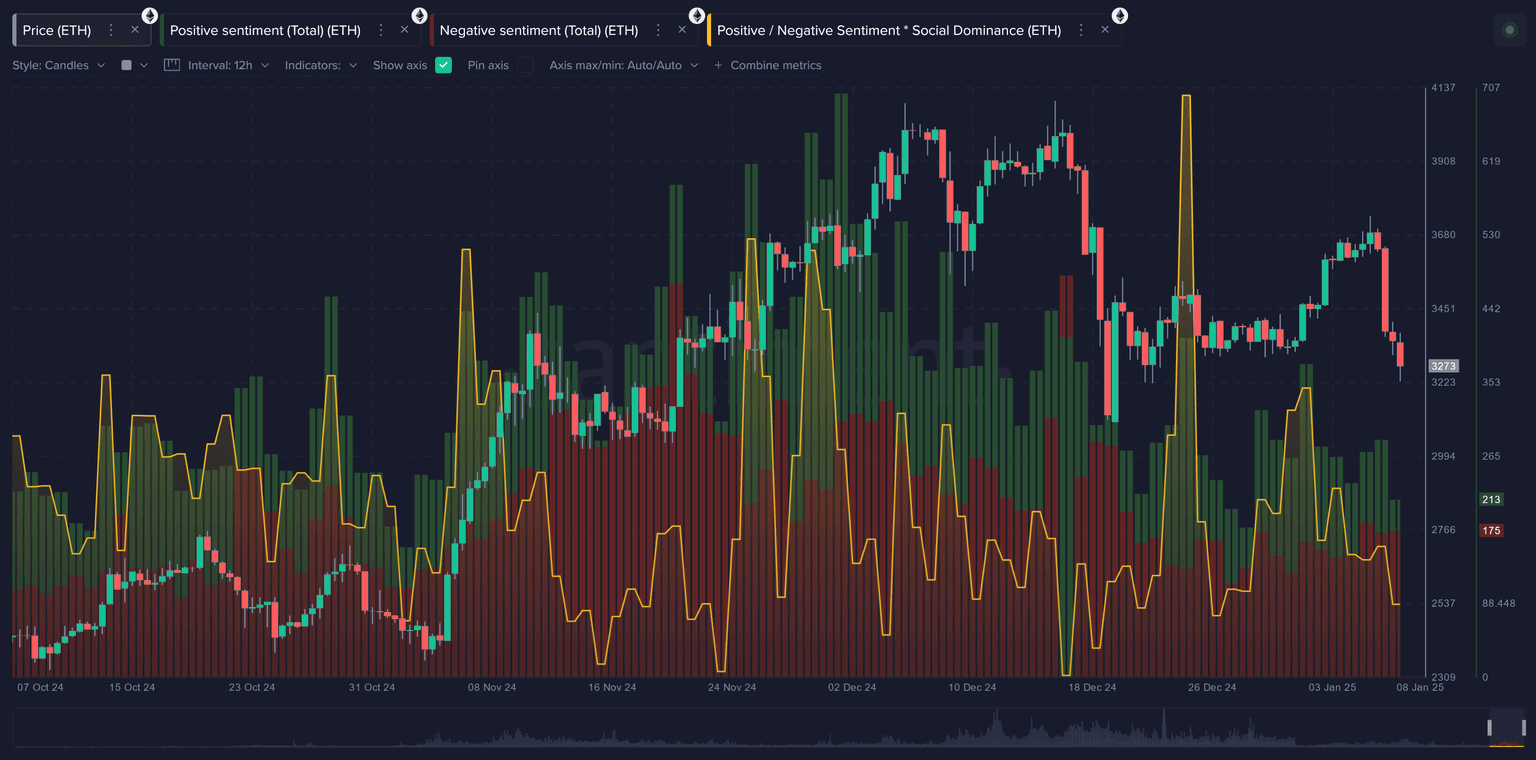Screen dimensions: 1536x760
Task: Close the Negative sentiment (Total) metric
Action: pyautogui.click(x=682, y=30)
